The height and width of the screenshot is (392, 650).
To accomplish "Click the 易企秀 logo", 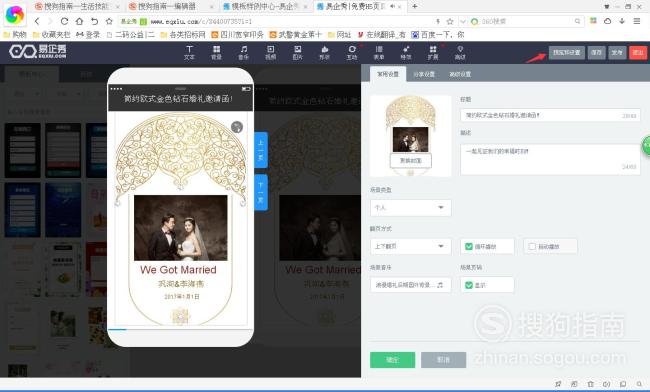I will 38,52.
